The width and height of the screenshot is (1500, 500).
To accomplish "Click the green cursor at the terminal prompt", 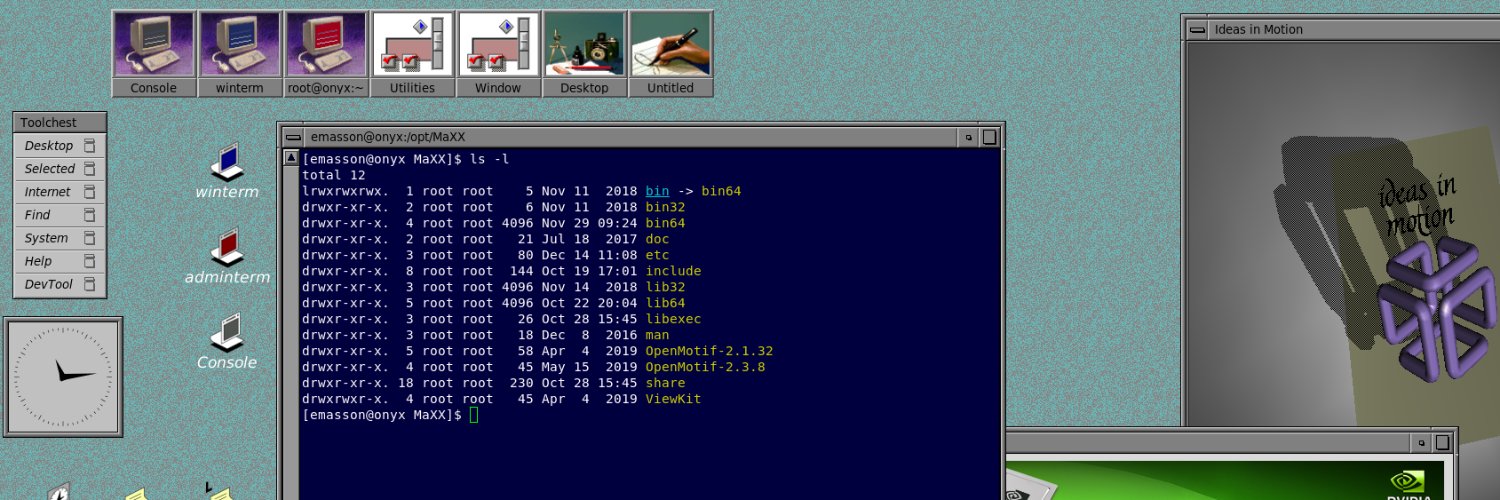I will click(474, 415).
